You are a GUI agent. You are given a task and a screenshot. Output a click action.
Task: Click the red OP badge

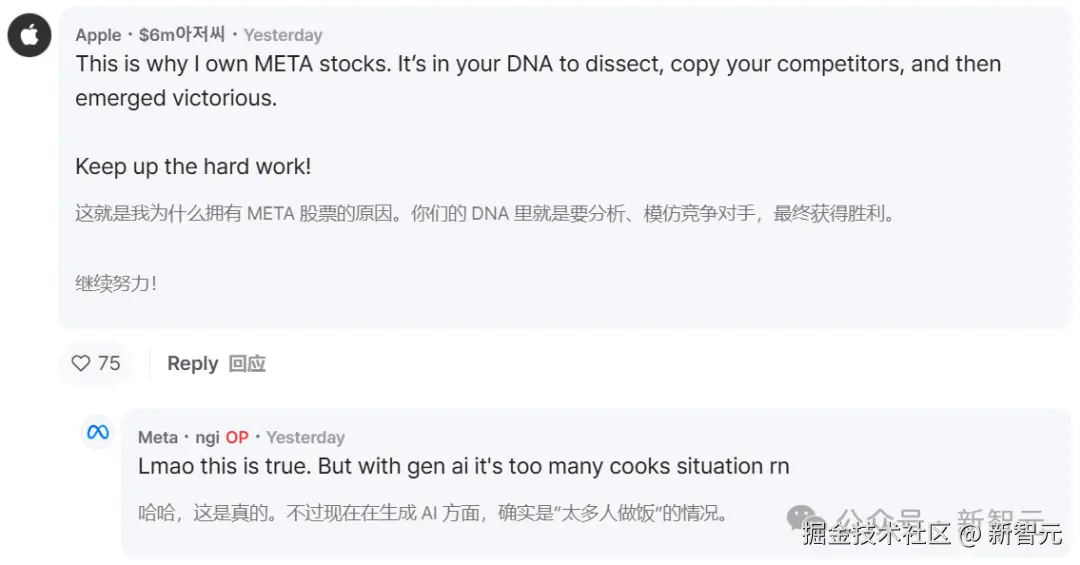tap(237, 437)
